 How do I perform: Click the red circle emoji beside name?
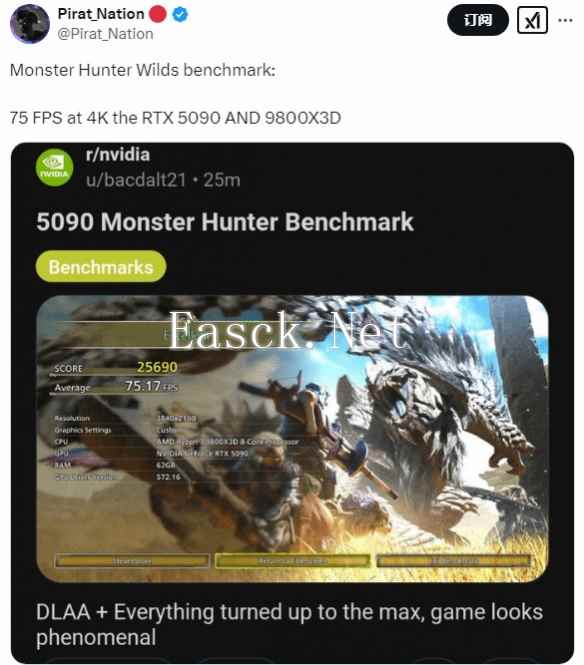[158, 14]
